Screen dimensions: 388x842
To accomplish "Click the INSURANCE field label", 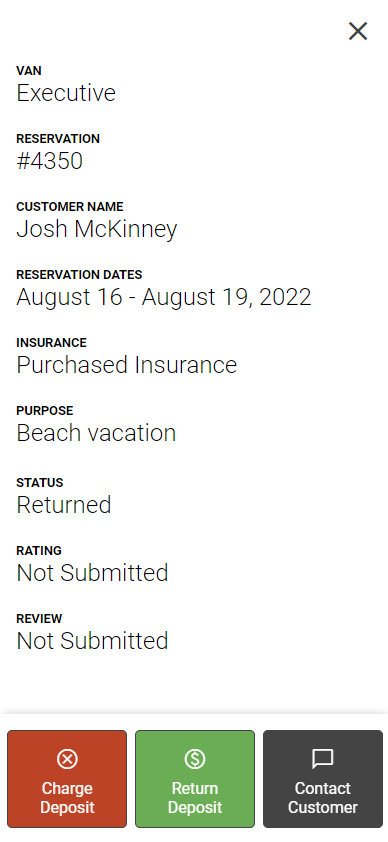I will (52, 343).
